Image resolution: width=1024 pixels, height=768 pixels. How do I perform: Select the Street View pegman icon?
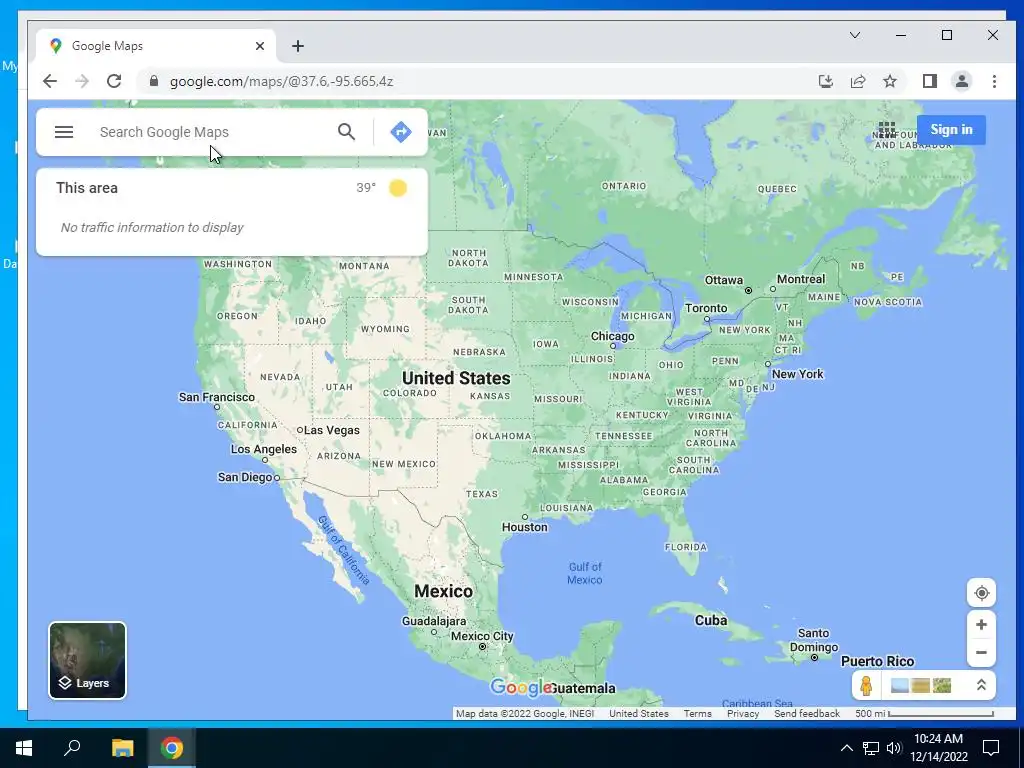tap(866, 686)
